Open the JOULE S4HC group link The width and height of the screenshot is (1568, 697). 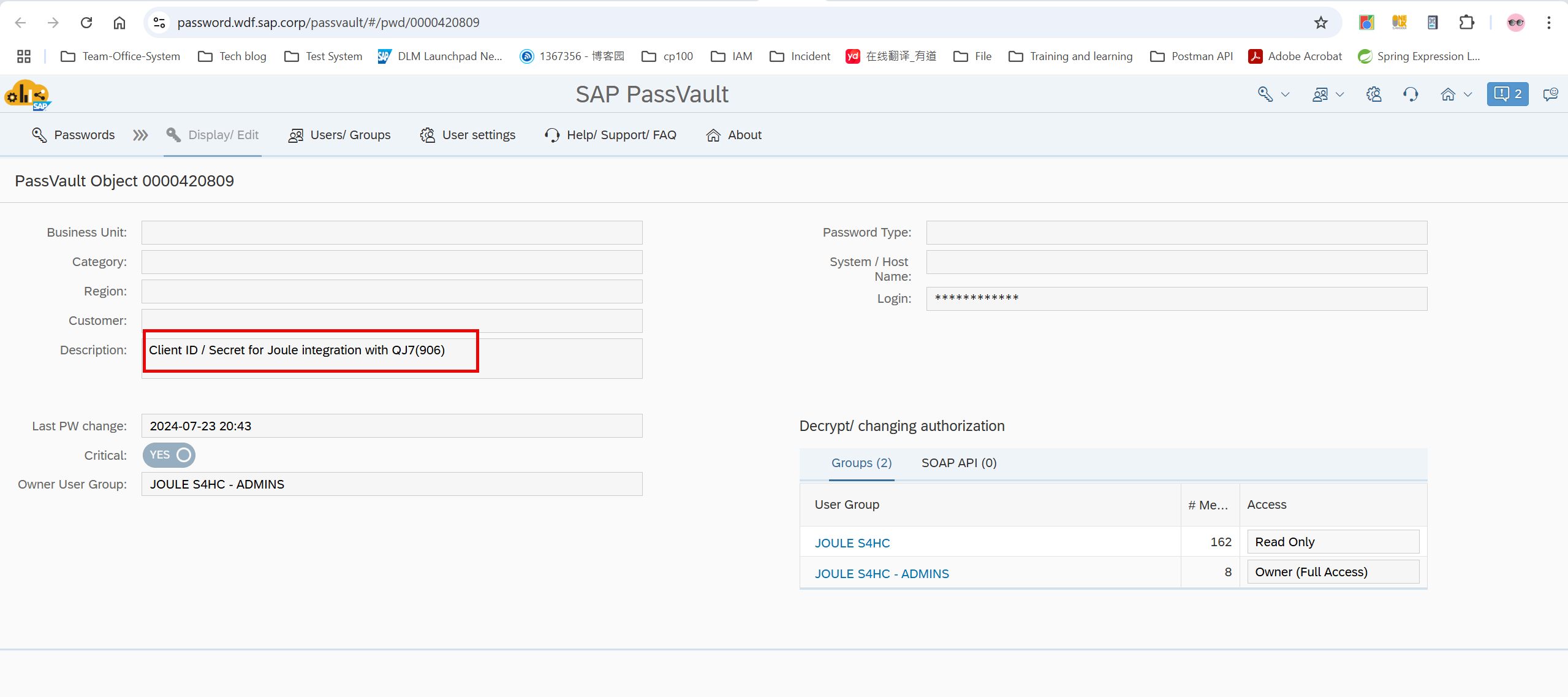pyautogui.click(x=852, y=543)
